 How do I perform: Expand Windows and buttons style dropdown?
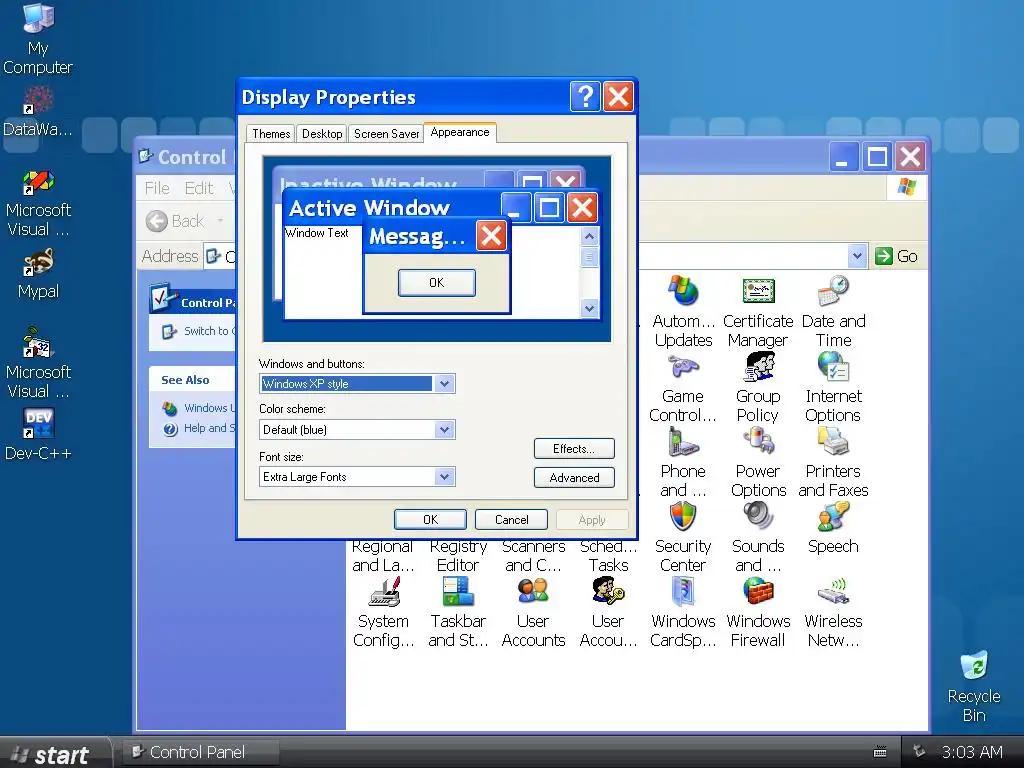pos(445,384)
